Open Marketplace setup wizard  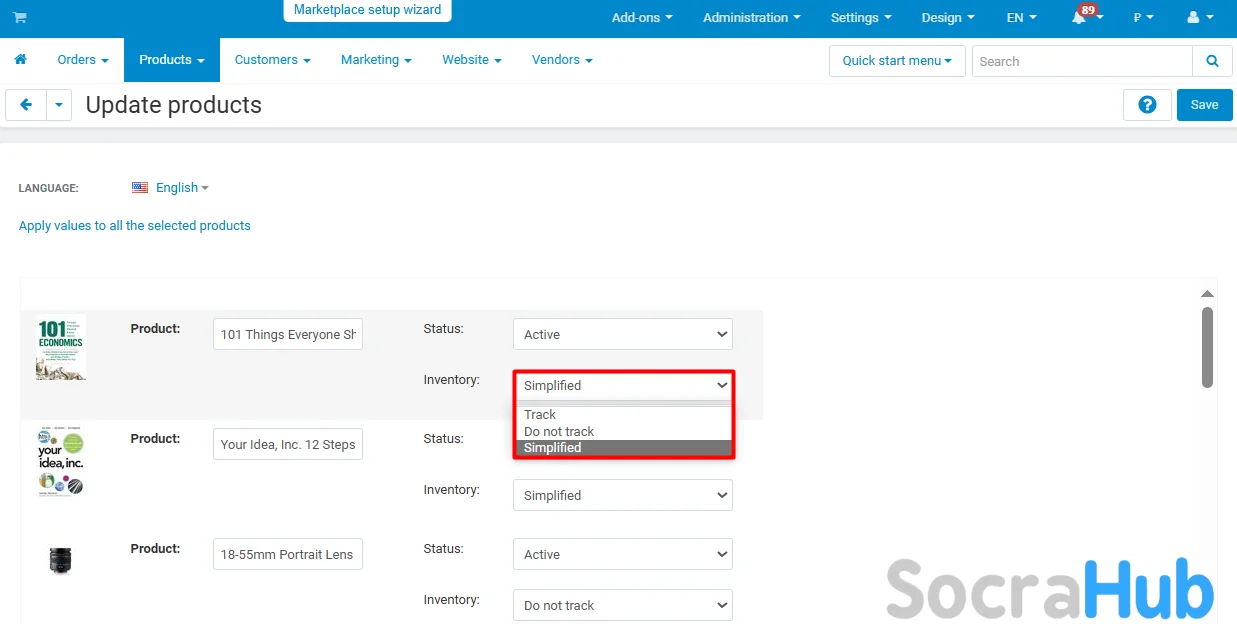click(367, 10)
